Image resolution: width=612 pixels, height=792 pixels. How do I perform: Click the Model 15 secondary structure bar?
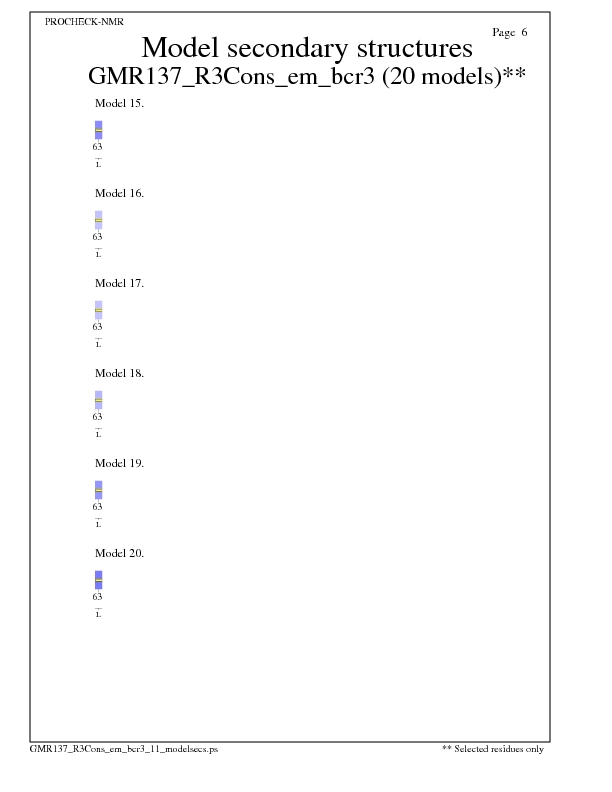click(x=98, y=130)
